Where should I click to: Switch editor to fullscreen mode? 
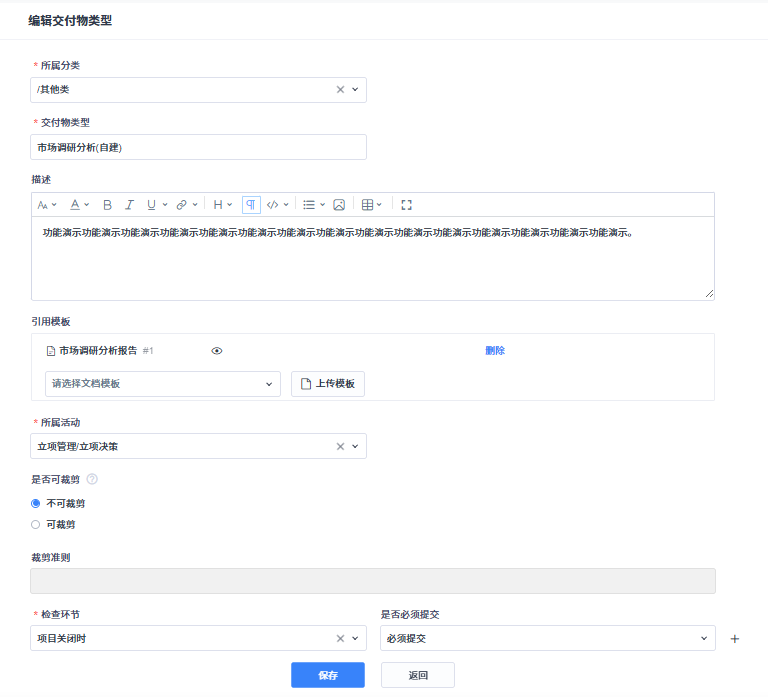pos(407,205)
